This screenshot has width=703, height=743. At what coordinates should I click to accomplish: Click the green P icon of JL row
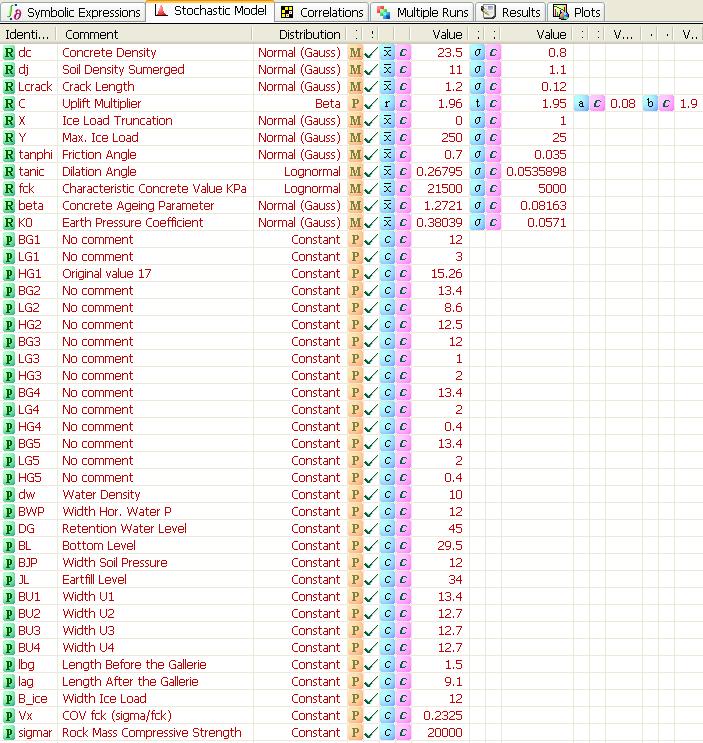pyautogui.click(x=9, y=580)
